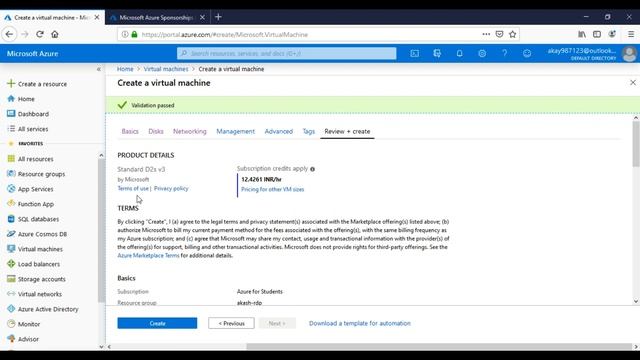Click Microsoft Azure logo text
This screenshot has width=640, height=360.
pyautogui.click(x=33, y=53)
